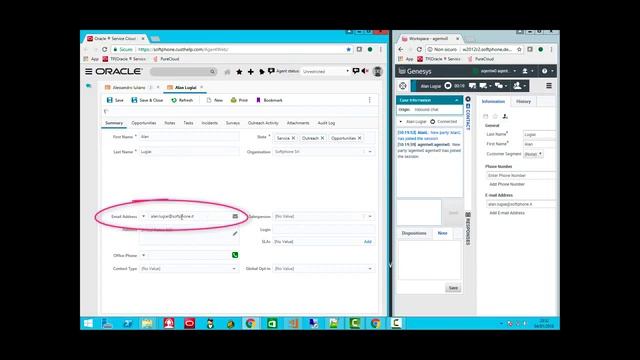Dial using green phone icon by Office Phone
Viewport: 640px width, 360px height.
[x=235, y=255]
